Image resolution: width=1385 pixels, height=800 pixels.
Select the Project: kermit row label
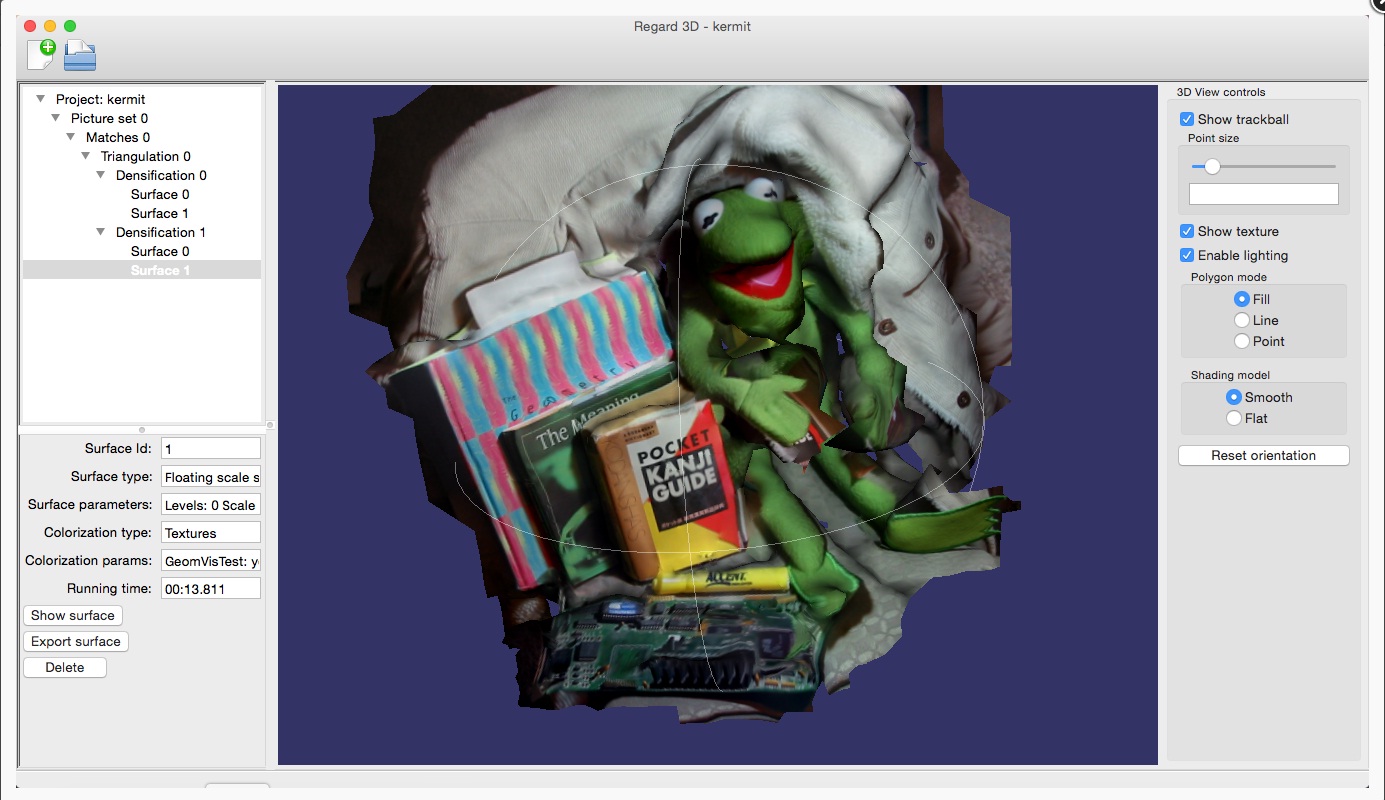tap(101, 99)
